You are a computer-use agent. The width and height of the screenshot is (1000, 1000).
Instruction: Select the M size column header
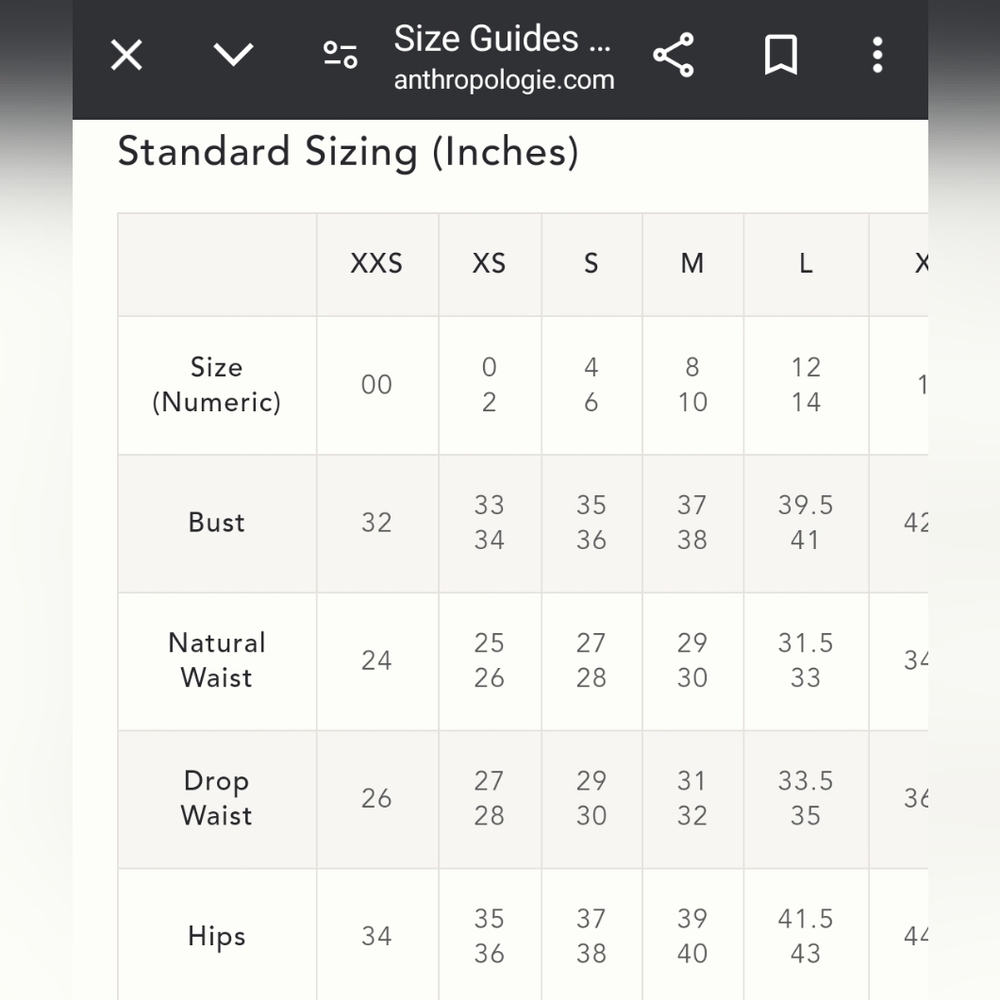coord(692,263)
